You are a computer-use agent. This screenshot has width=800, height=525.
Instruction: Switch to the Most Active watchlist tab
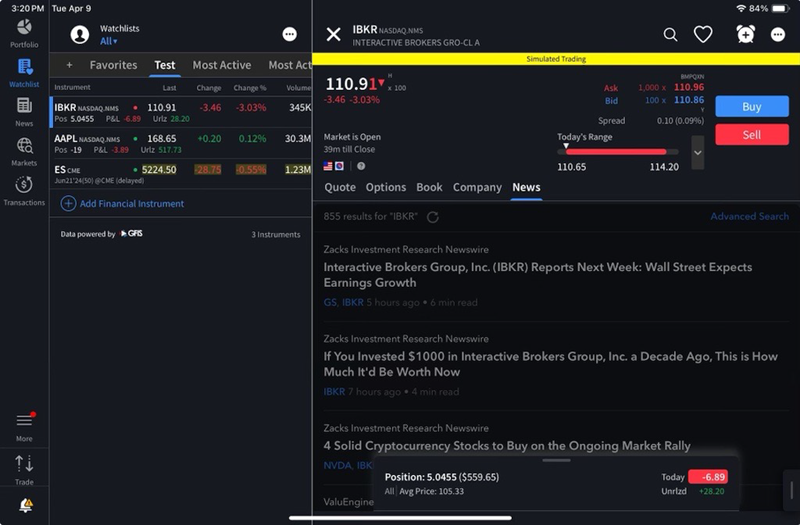(221, 65)
